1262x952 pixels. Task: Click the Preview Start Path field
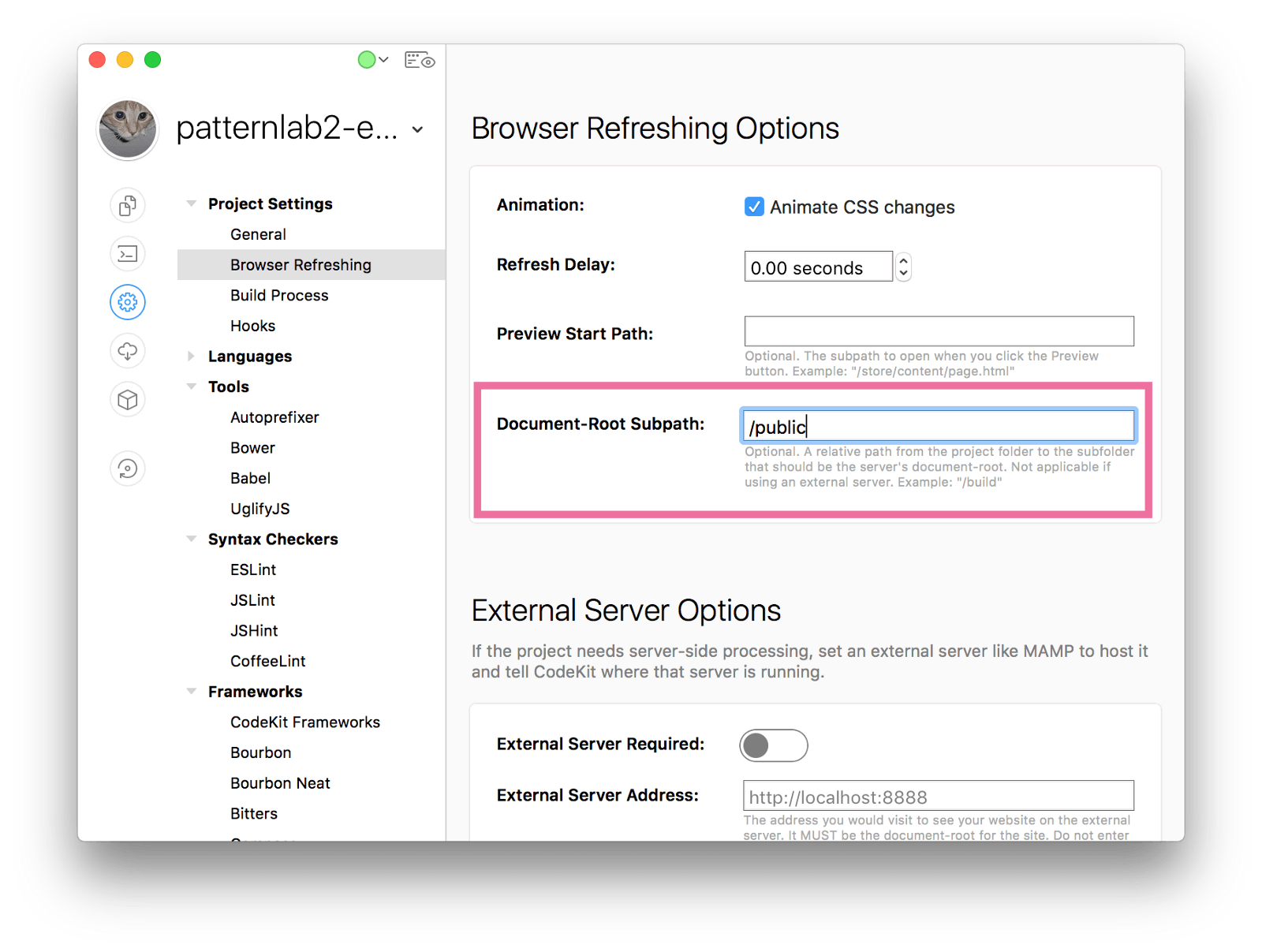click(938, 331)
